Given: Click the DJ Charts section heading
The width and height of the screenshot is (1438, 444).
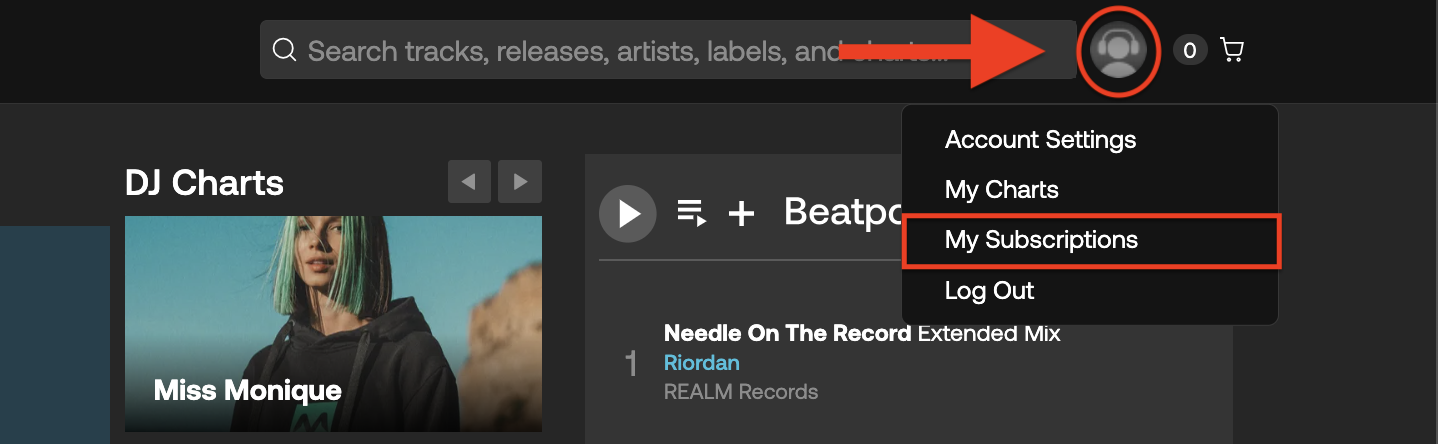Looking at the screenshot, I should pos(204,183).
